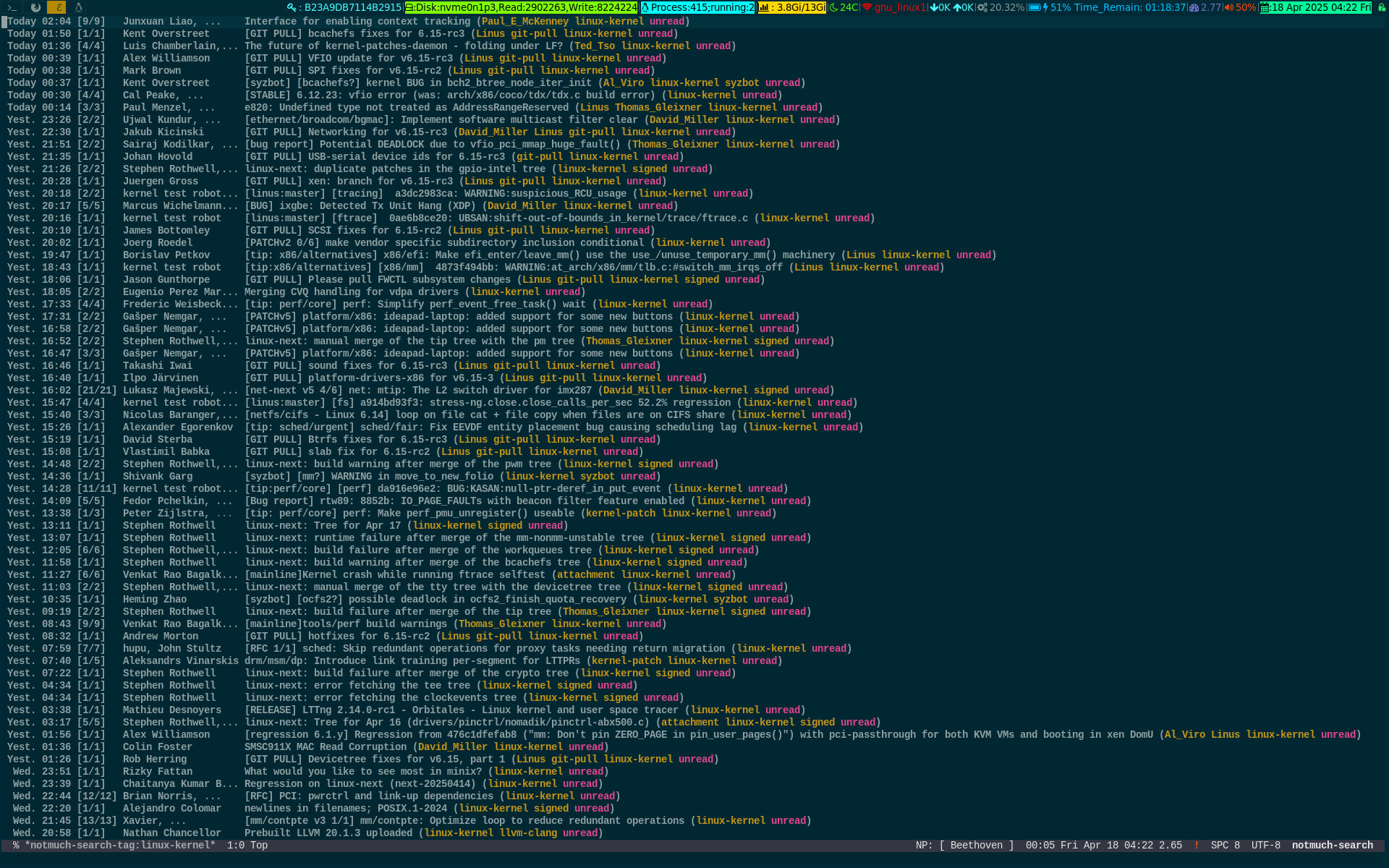Click the memory usage 3.8Gi/13Gi indicator
1389x868 pixels.
pyautogui.click(x=792, y=7)
